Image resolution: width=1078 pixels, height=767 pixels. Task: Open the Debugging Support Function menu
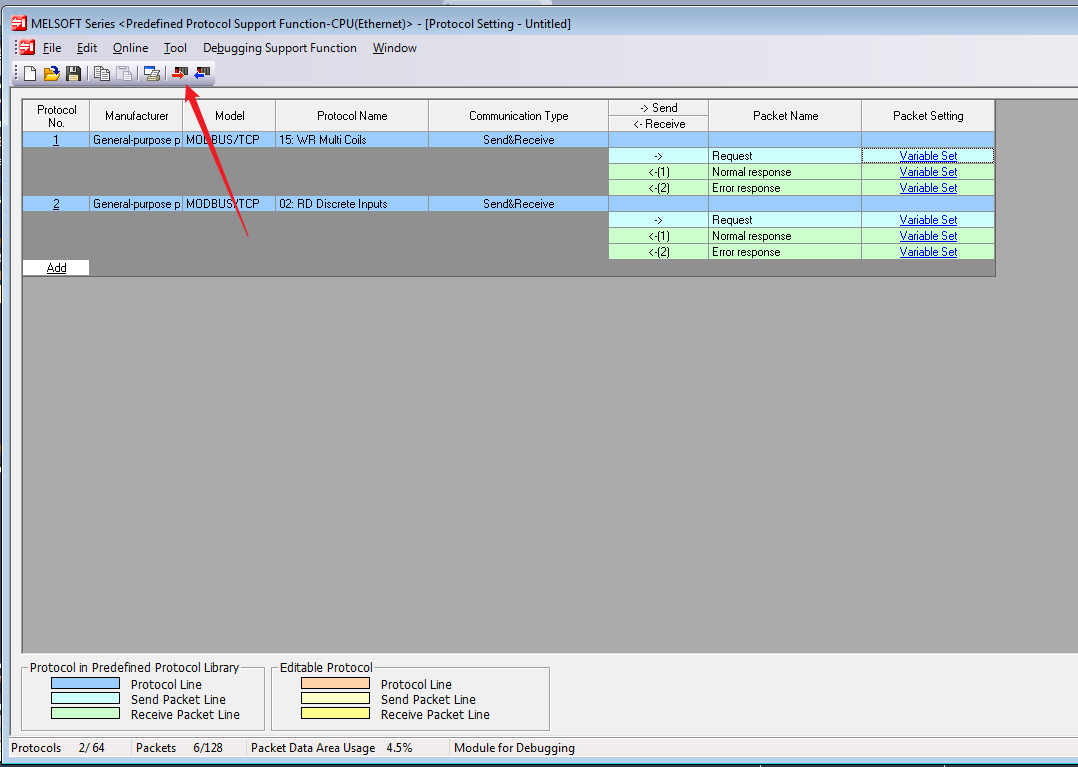click(x=279, y=48)
